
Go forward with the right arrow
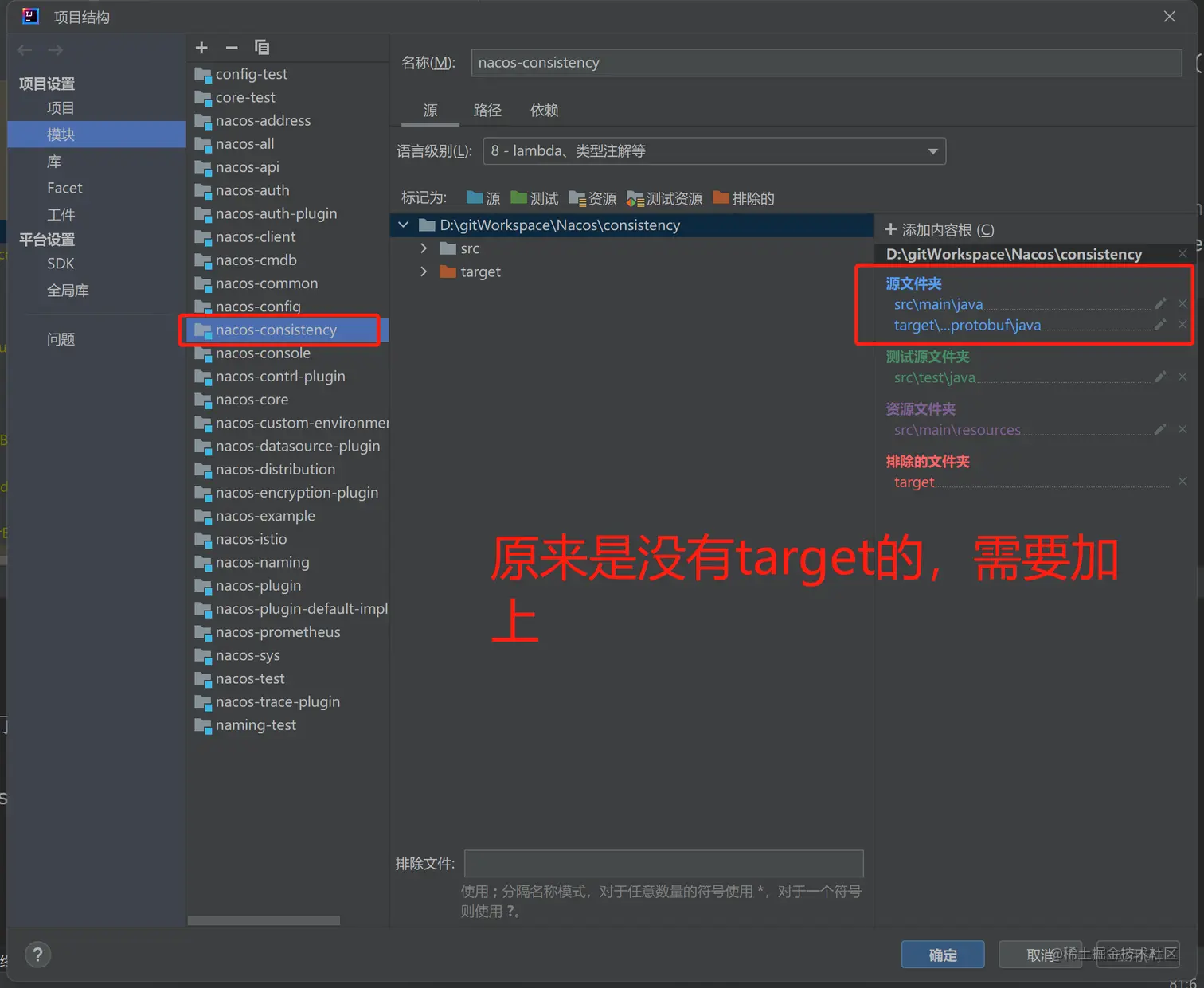click(x=55, y=50)
